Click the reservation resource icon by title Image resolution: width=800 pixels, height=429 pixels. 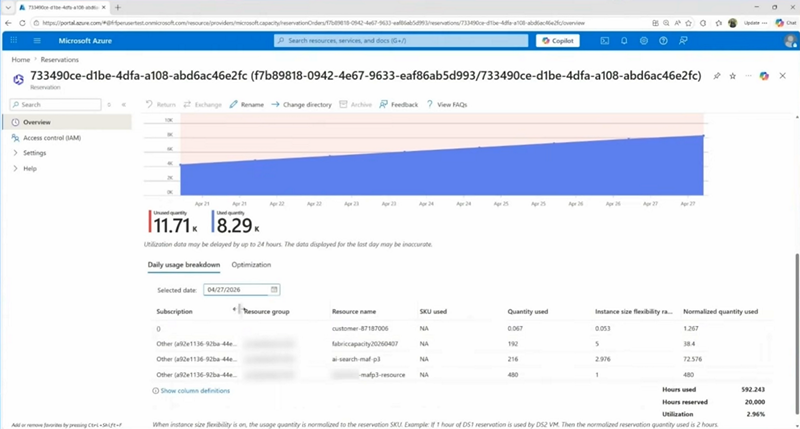[x=18, y=79]
